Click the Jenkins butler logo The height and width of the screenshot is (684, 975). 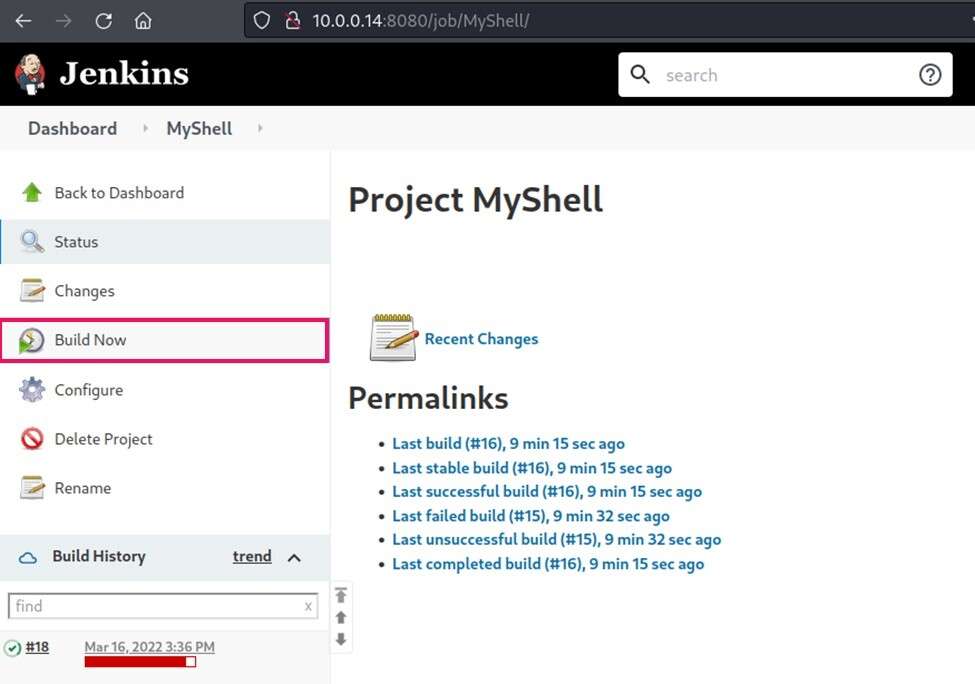29,74
